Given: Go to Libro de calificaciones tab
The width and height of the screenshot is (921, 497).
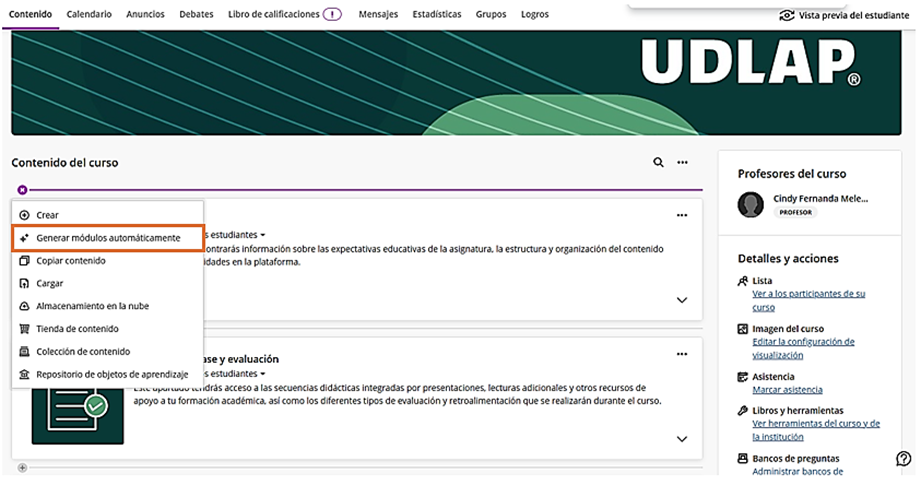Looking at the screenshot, I should (274, 14).
